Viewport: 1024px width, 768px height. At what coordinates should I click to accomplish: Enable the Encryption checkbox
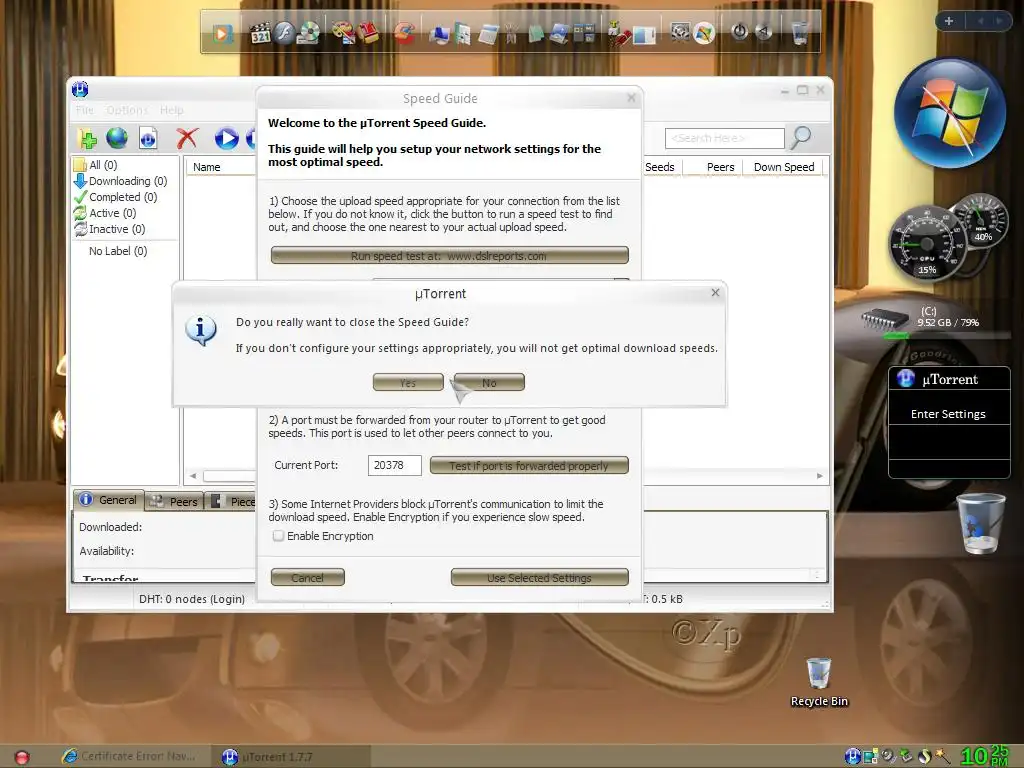[x=279, y=536]
